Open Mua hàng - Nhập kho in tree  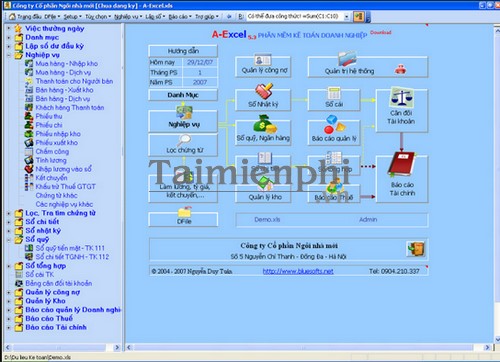point(66,63)
